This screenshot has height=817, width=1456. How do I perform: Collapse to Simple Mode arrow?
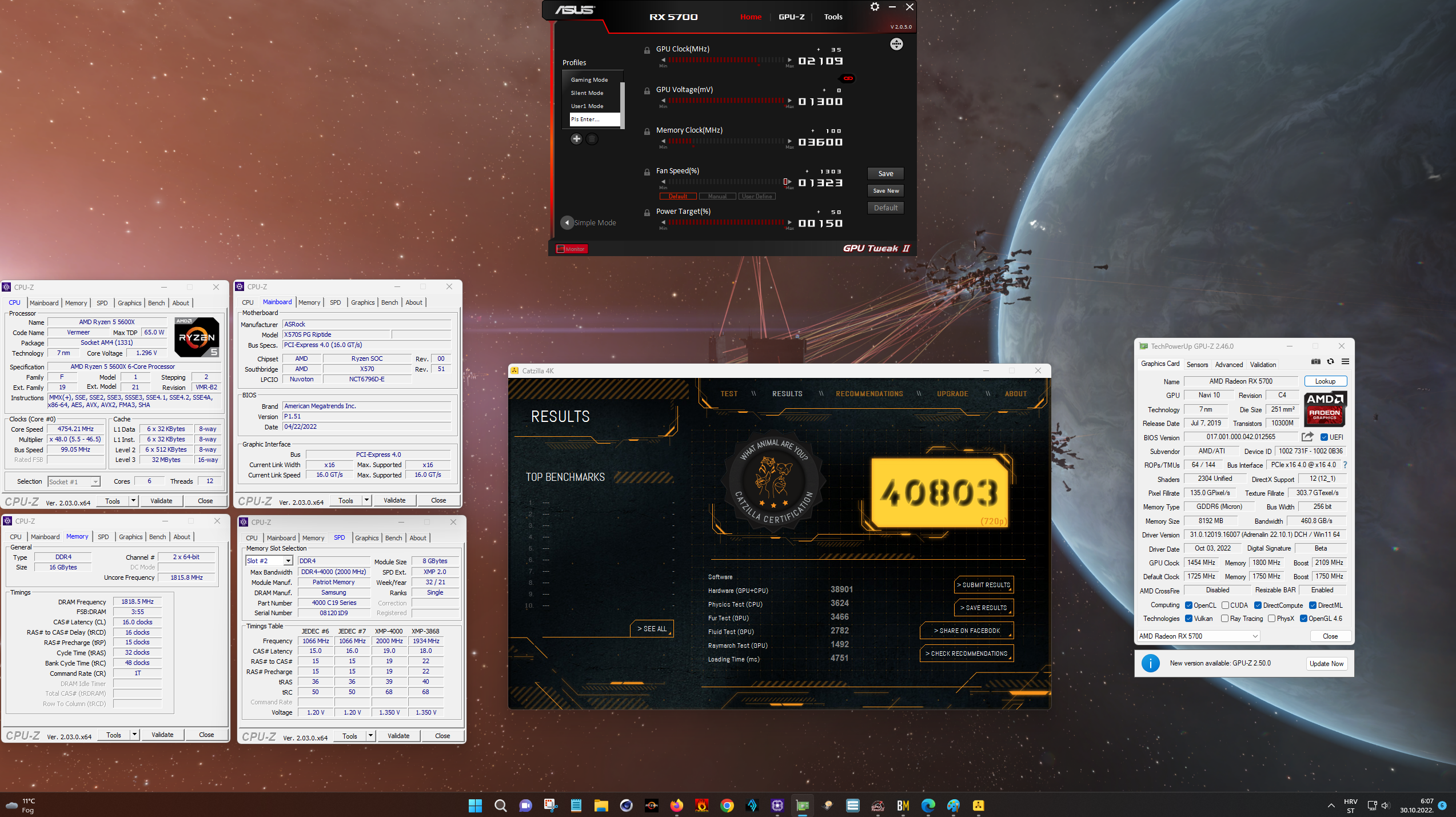[567, 222]
